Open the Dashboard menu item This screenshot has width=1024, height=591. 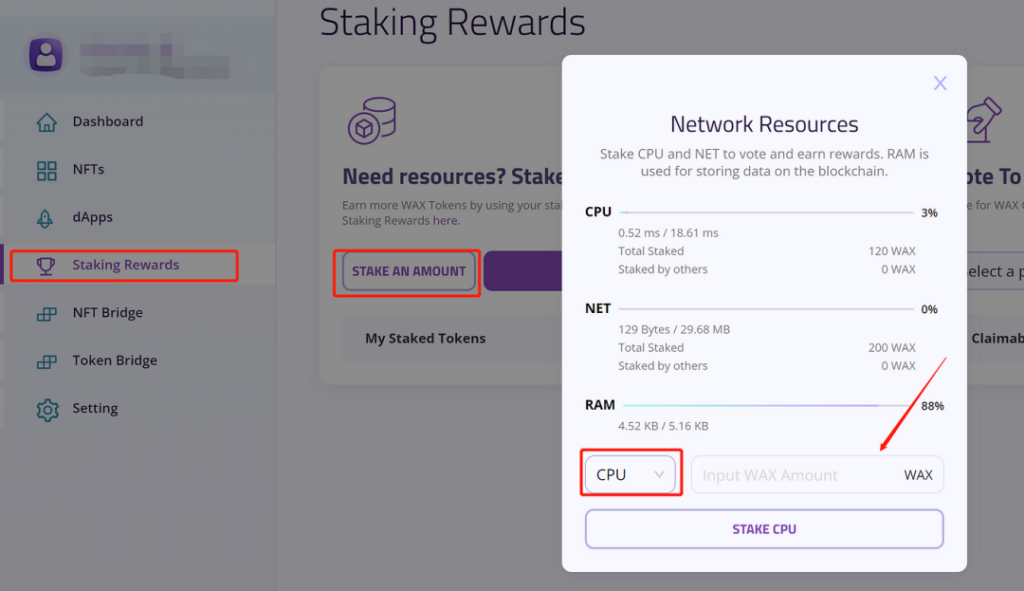(x=107, y=122)
